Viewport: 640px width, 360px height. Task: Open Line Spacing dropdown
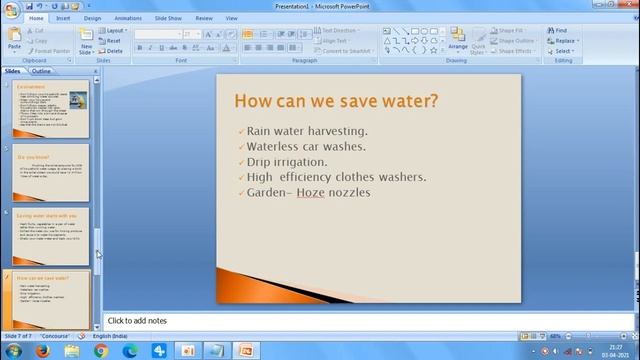304,34
